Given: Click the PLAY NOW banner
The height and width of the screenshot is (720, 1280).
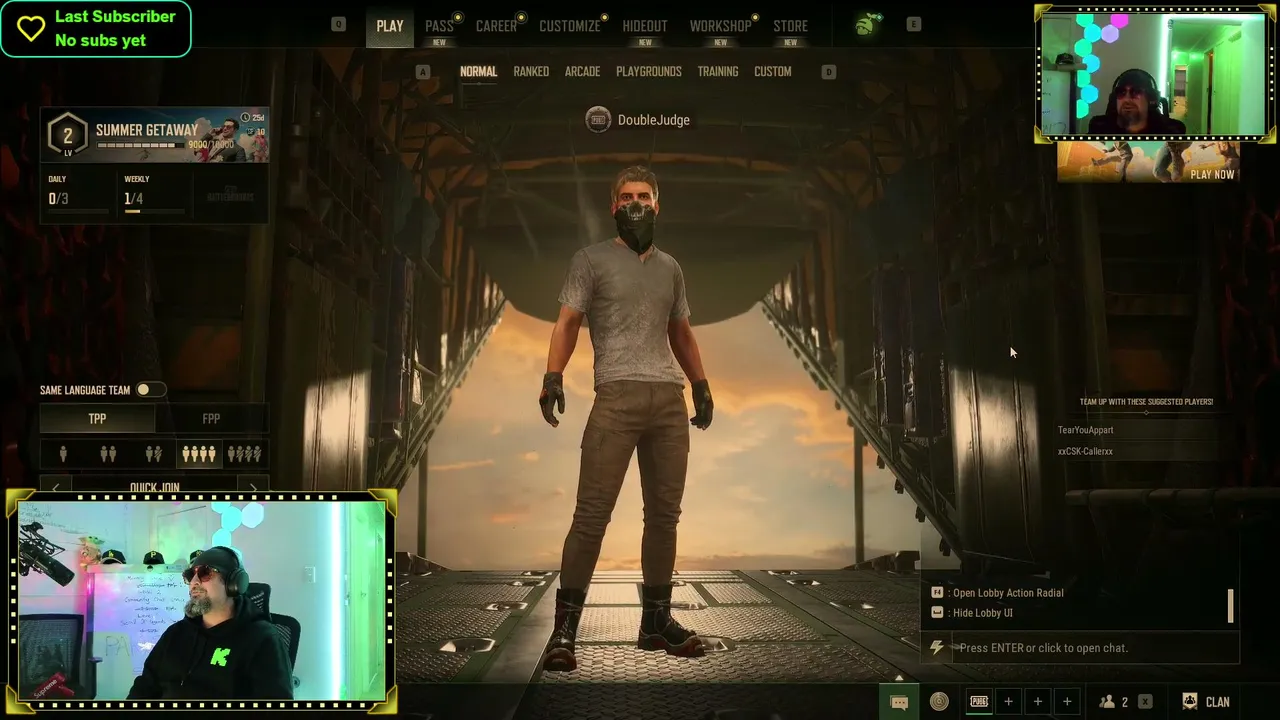Looking at the screenshot, I should [x=1148, y=162].
